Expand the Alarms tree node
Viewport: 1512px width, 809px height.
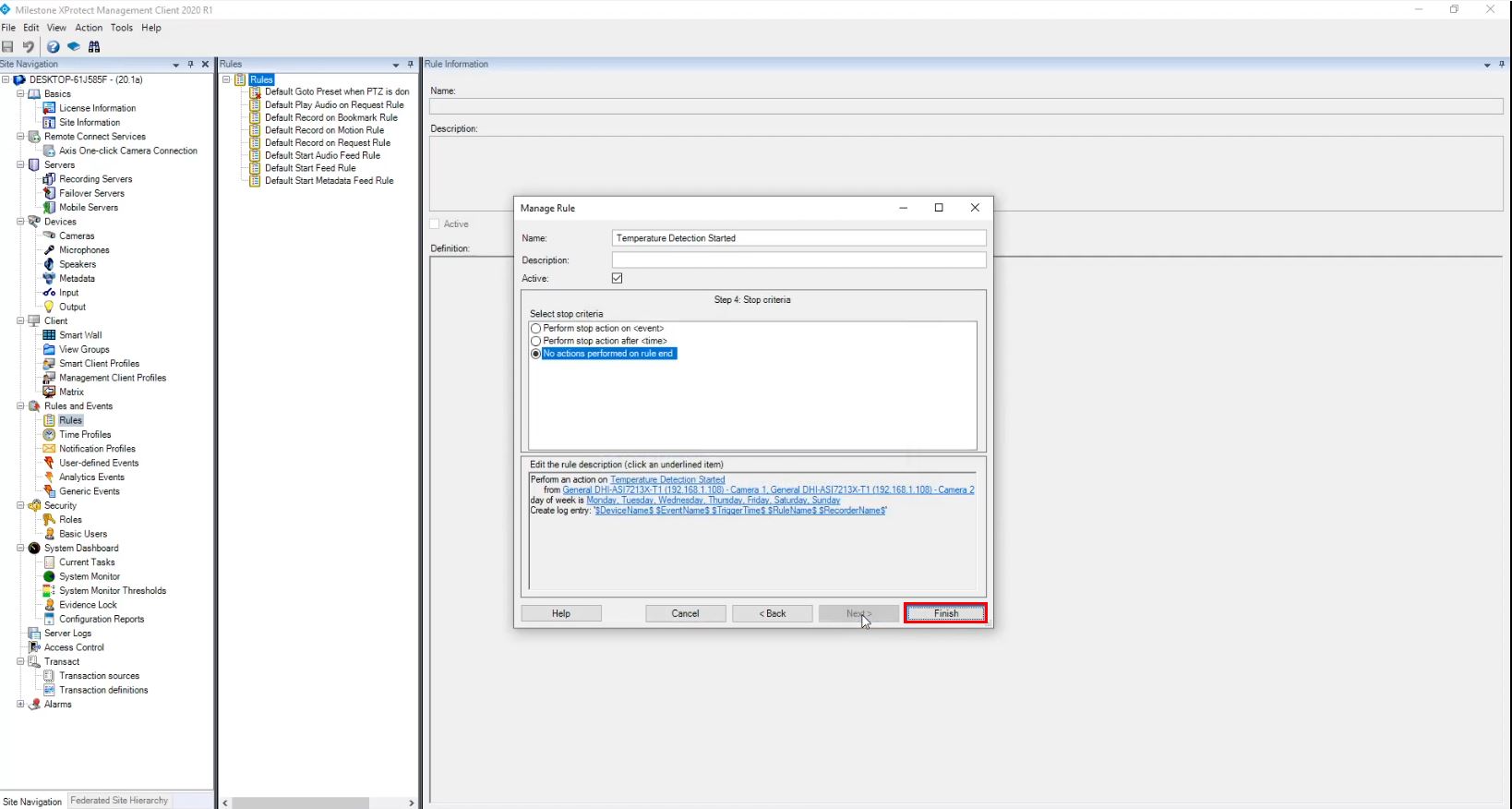click(20, 704)
